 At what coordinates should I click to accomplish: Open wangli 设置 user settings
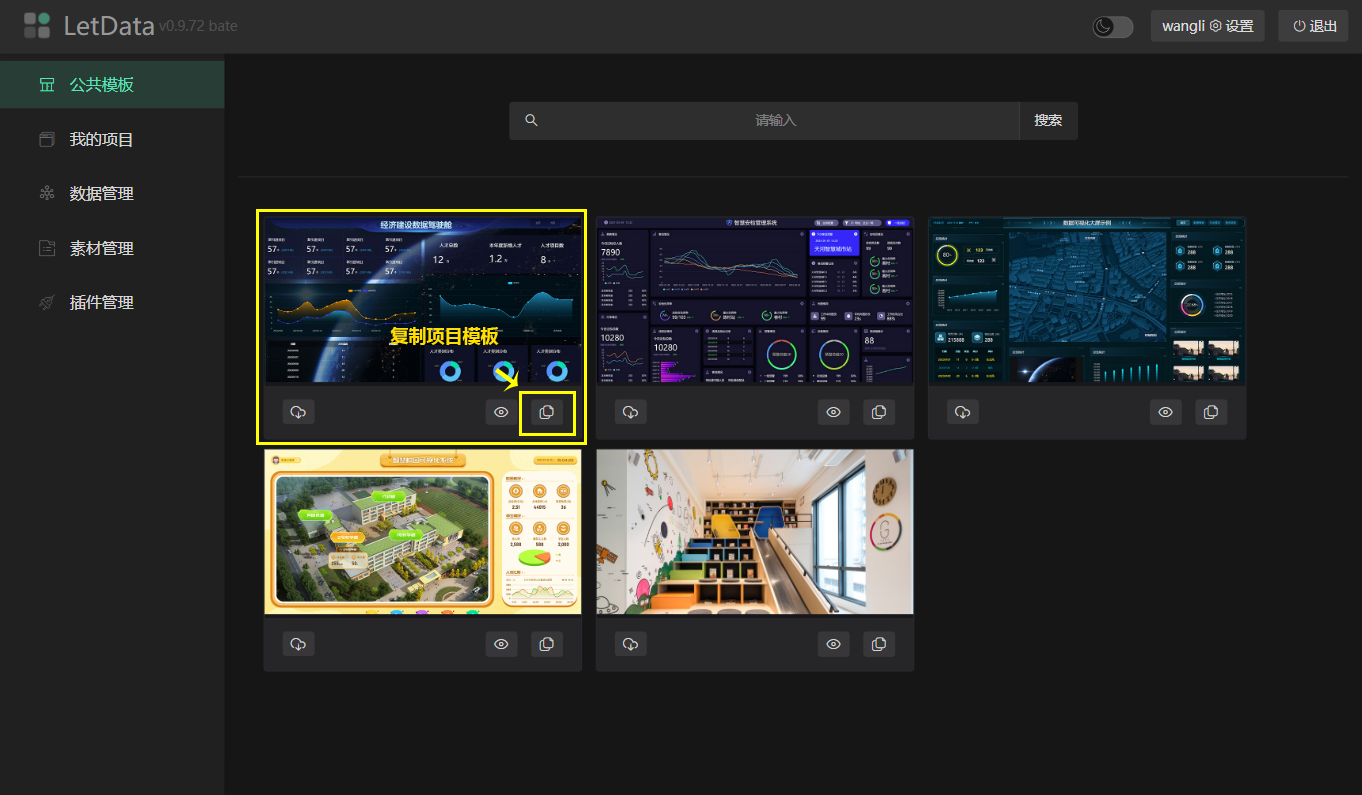[1207, 26]
